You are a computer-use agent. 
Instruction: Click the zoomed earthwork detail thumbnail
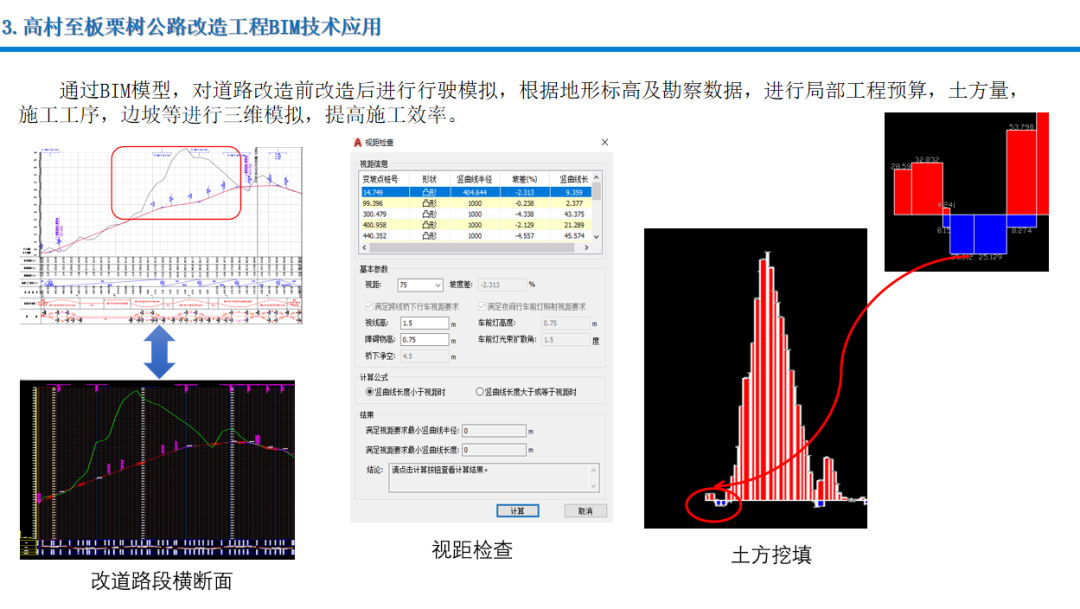coord(966,191)
